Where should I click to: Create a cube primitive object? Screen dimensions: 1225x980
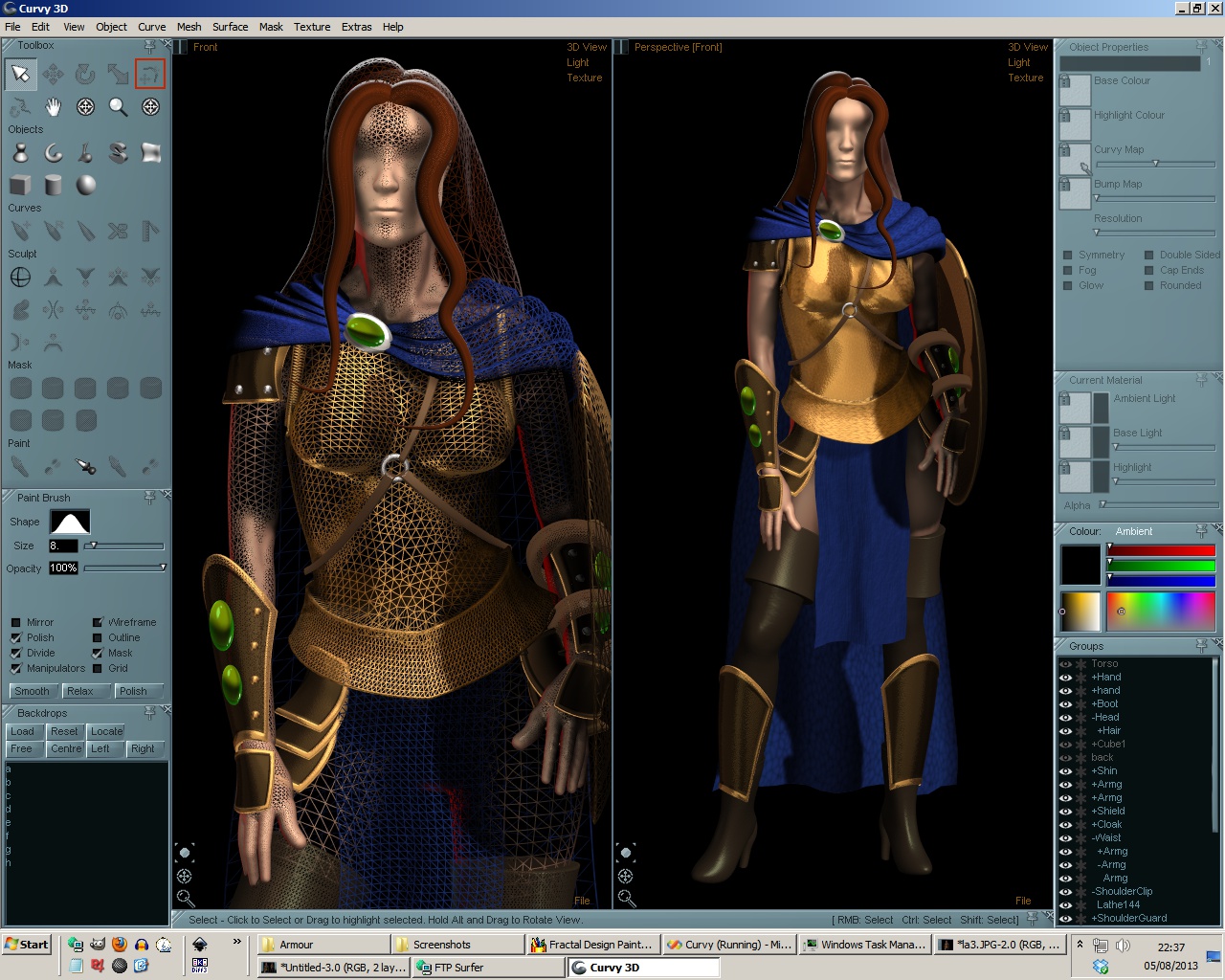point(20,185)
